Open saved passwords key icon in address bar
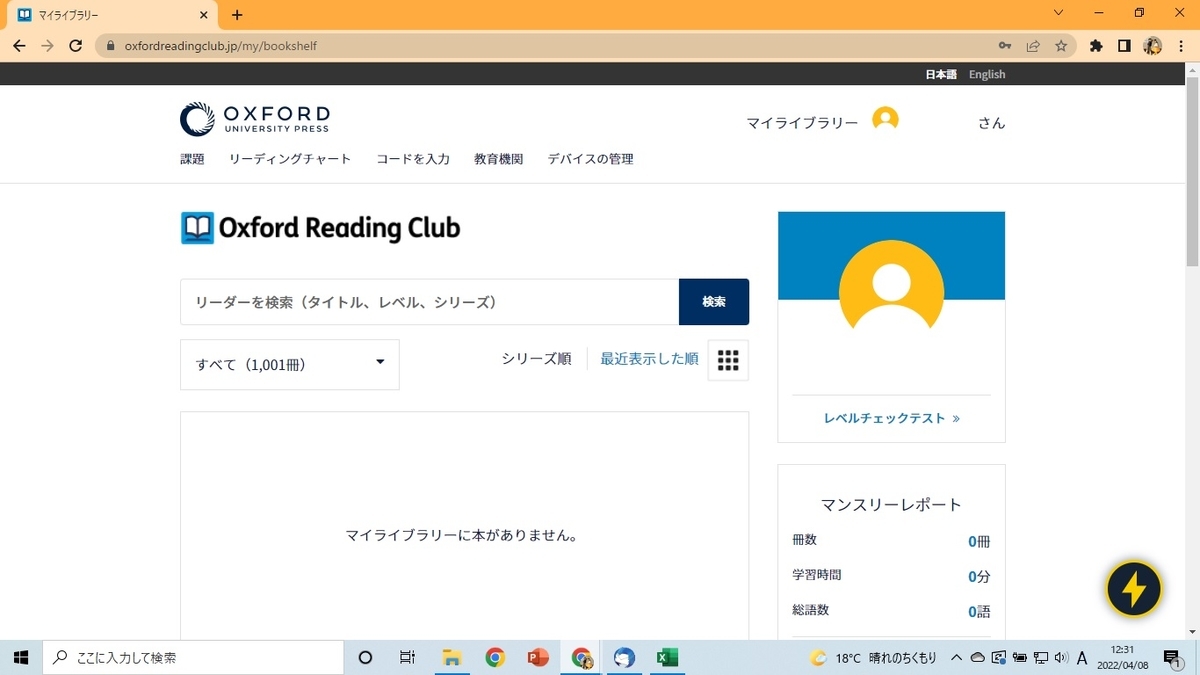Screen dimensions: 1200x675 1005,45
